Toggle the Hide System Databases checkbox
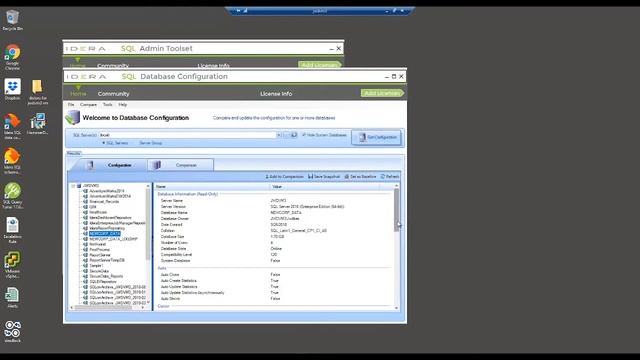 (304, 135)
